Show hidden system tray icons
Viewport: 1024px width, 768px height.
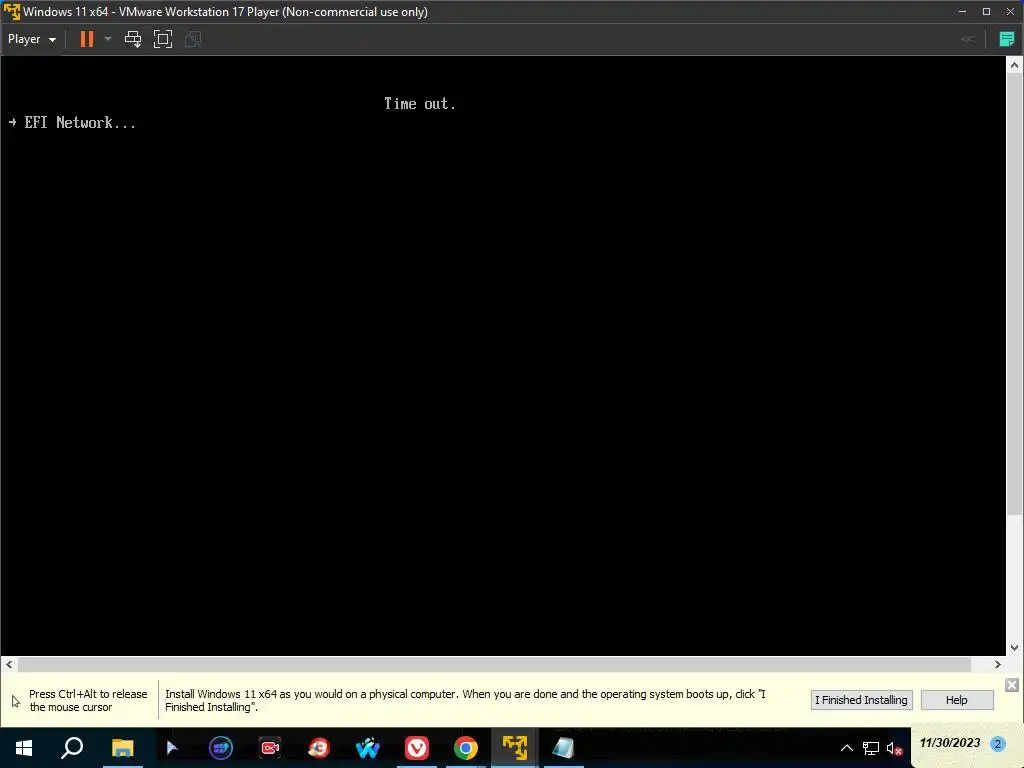point(846,748)
